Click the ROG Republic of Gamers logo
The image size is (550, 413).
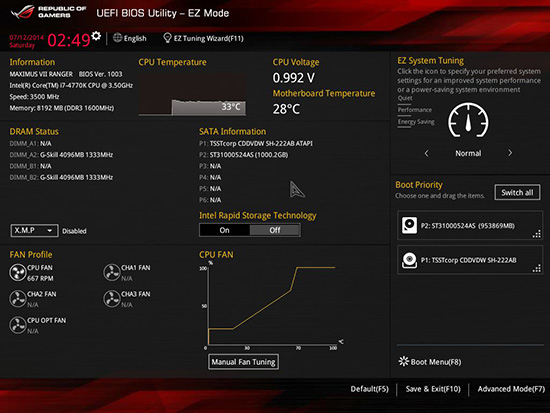tap(48, 12)
